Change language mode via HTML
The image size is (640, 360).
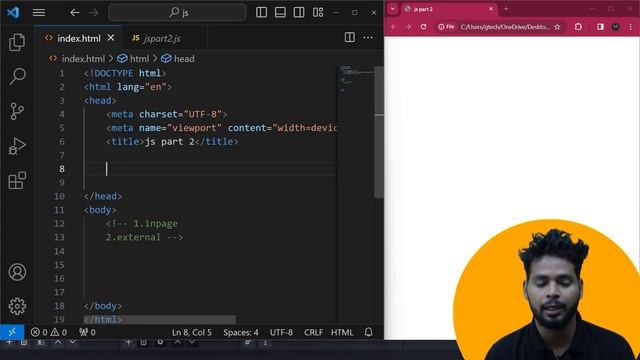point(342,332)
